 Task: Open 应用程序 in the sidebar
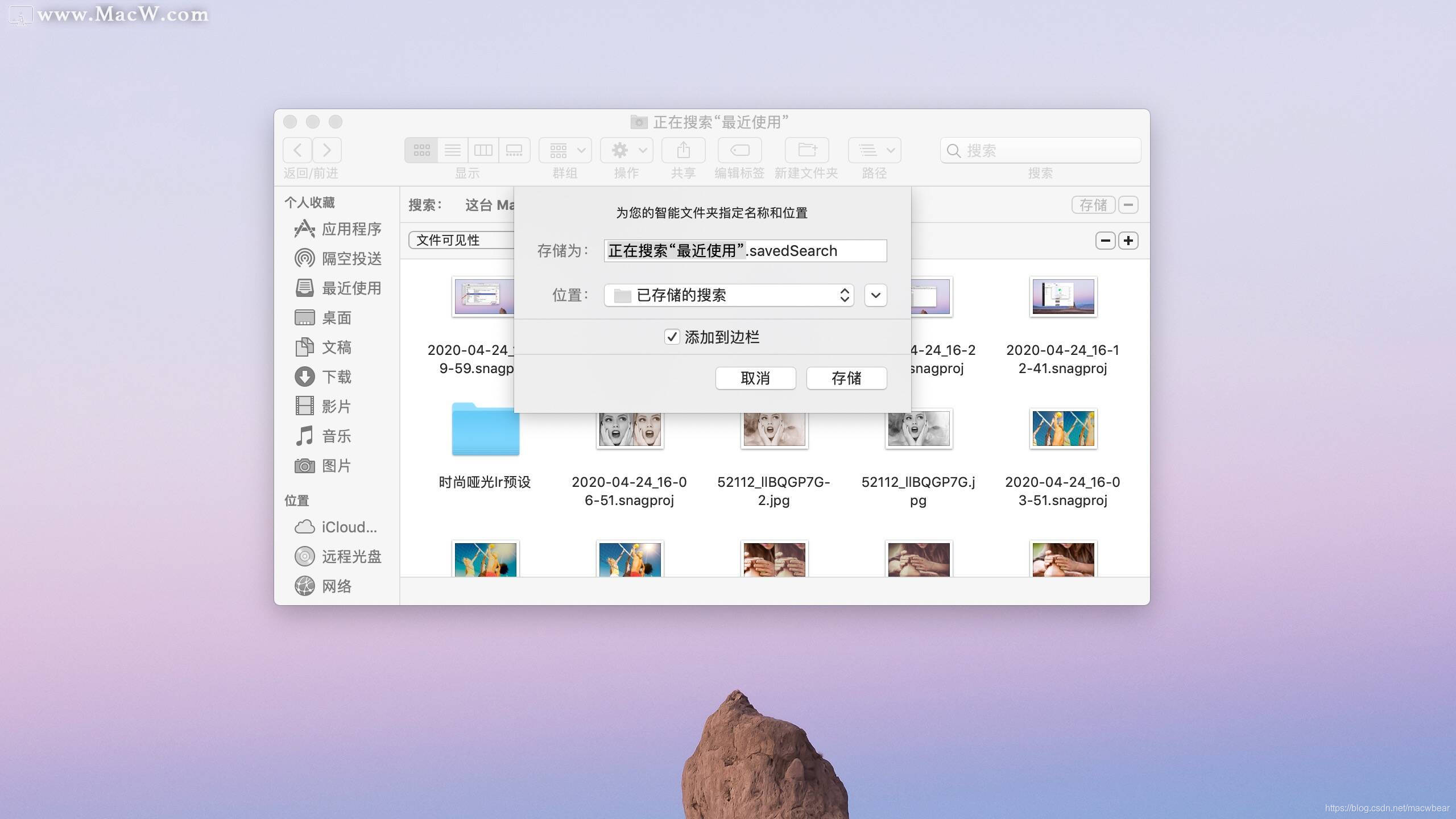(x=338, y=229)
